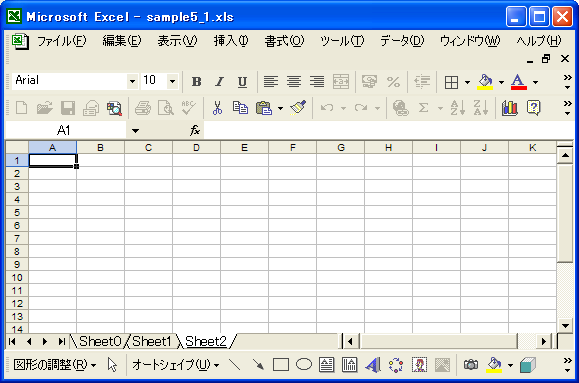Viewport: 579px width, 383px height.
Task: Apply borders to selection
Action: pos(451,82)
